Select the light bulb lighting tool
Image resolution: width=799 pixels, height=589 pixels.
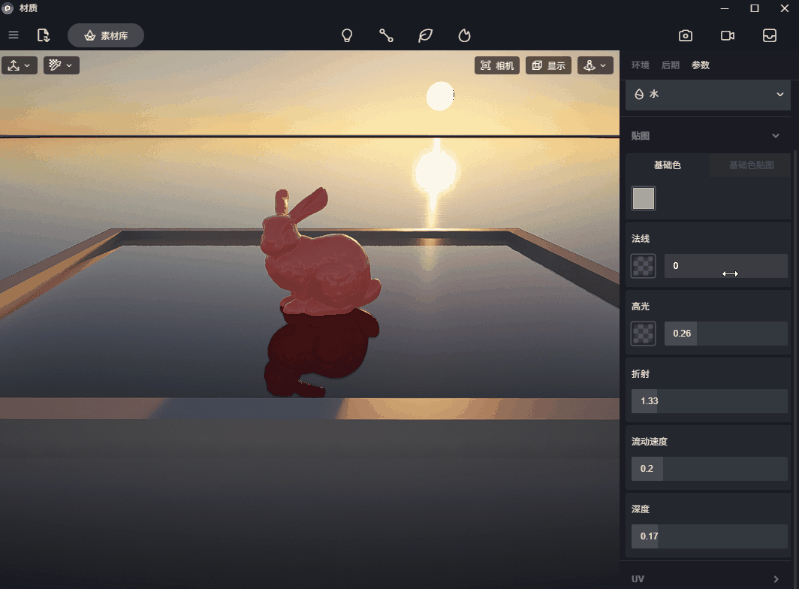click(x=347, y=35)
